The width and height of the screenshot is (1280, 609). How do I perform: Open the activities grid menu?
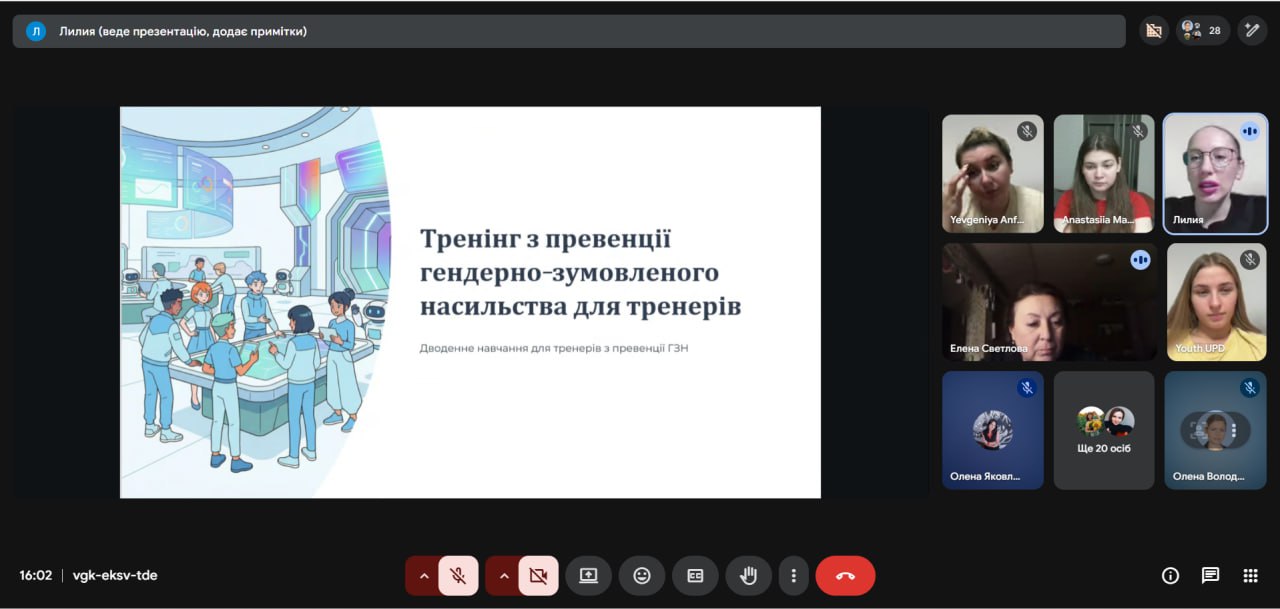1250,576
